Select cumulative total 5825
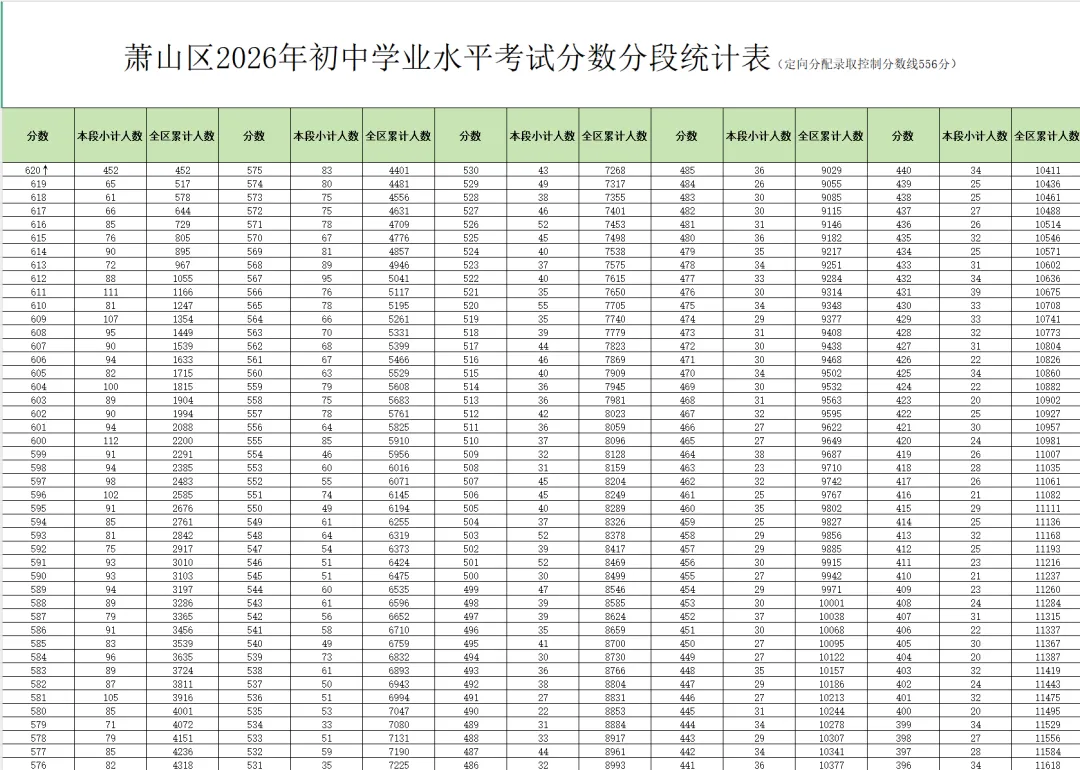The width and height of the screenshot is (1080, 770). (399, 427)
